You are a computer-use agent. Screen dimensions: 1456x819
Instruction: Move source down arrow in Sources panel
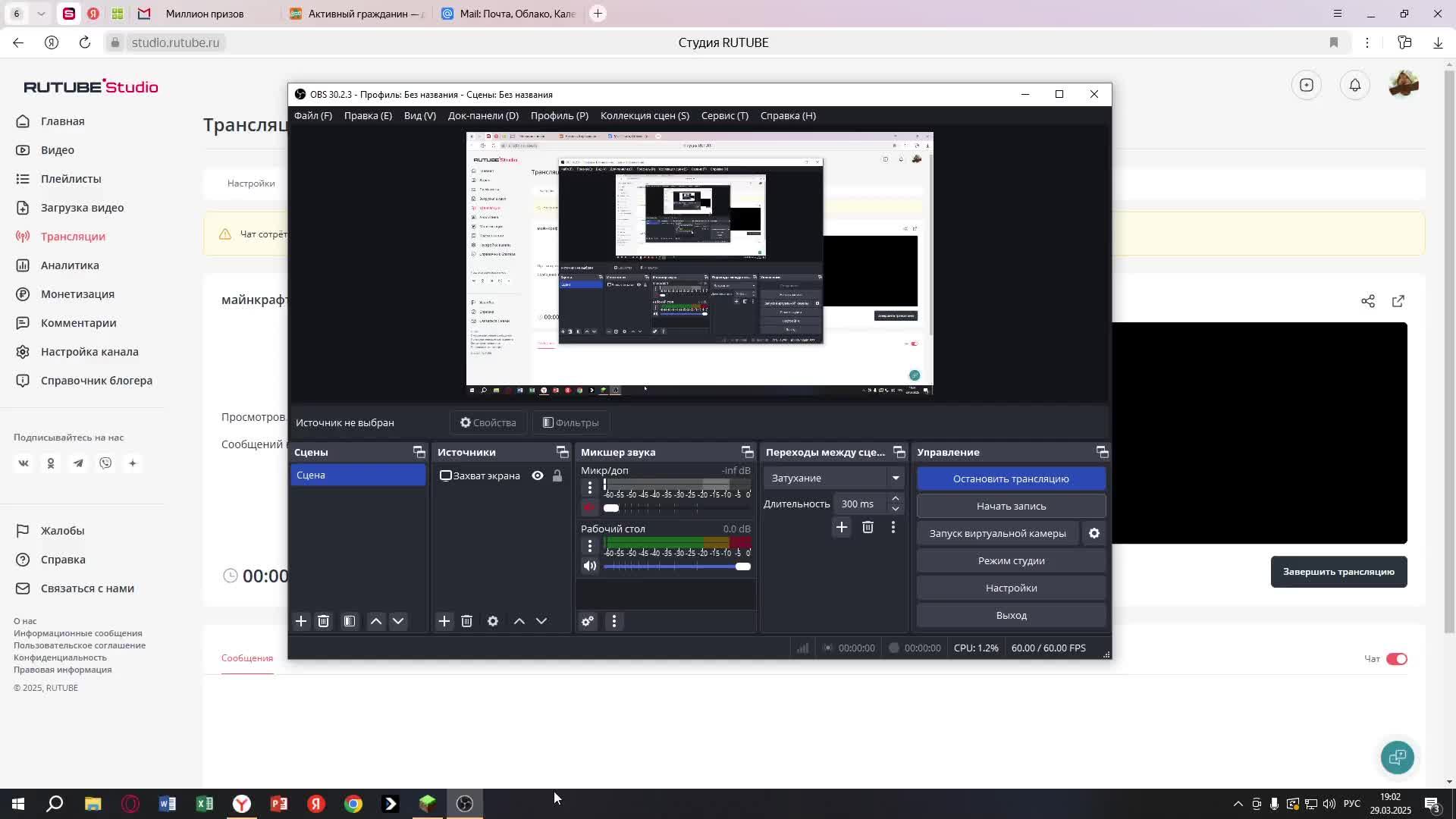[x=541, y=622]
